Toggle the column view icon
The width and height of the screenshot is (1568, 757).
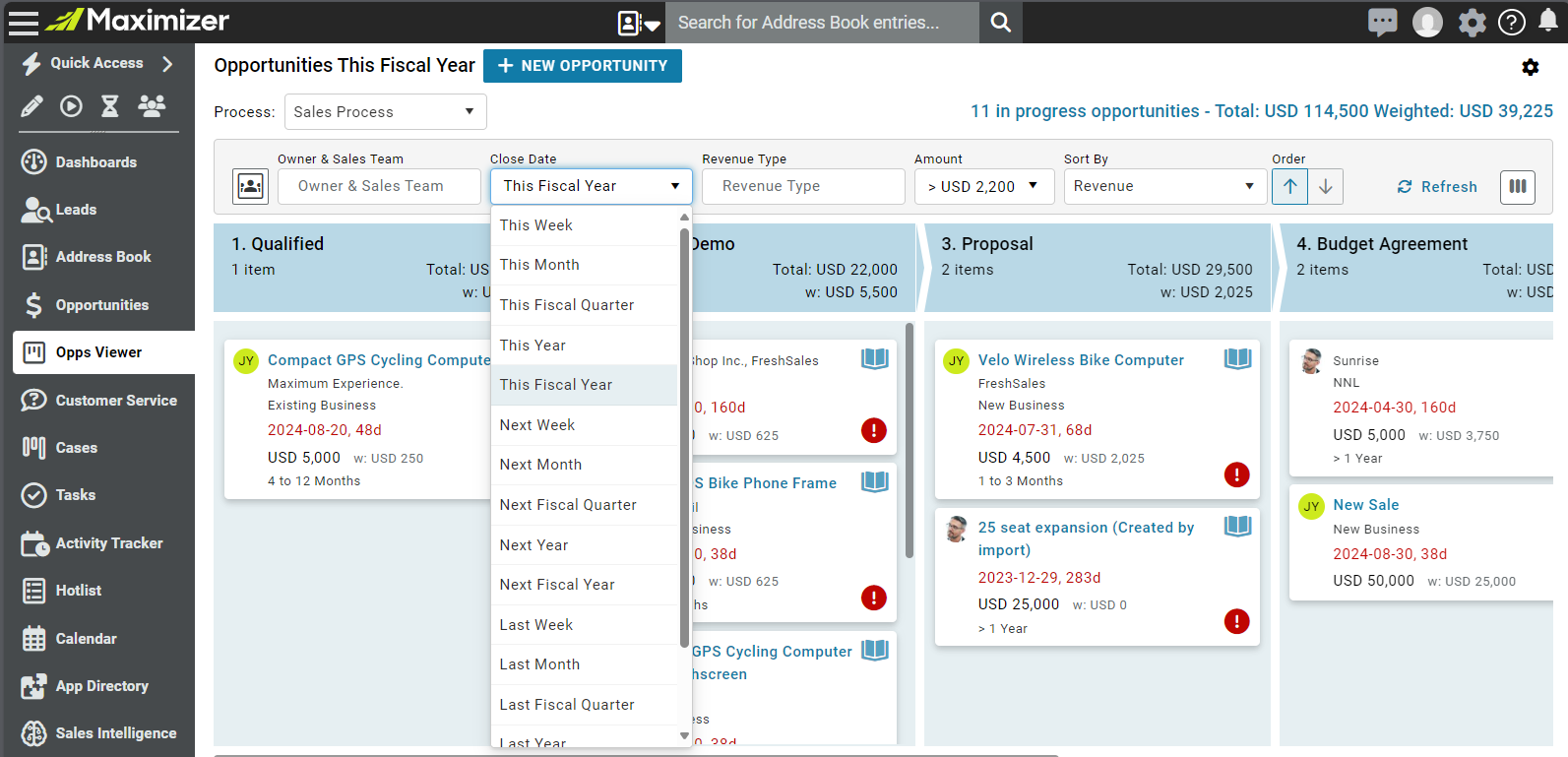point(1518,186)
